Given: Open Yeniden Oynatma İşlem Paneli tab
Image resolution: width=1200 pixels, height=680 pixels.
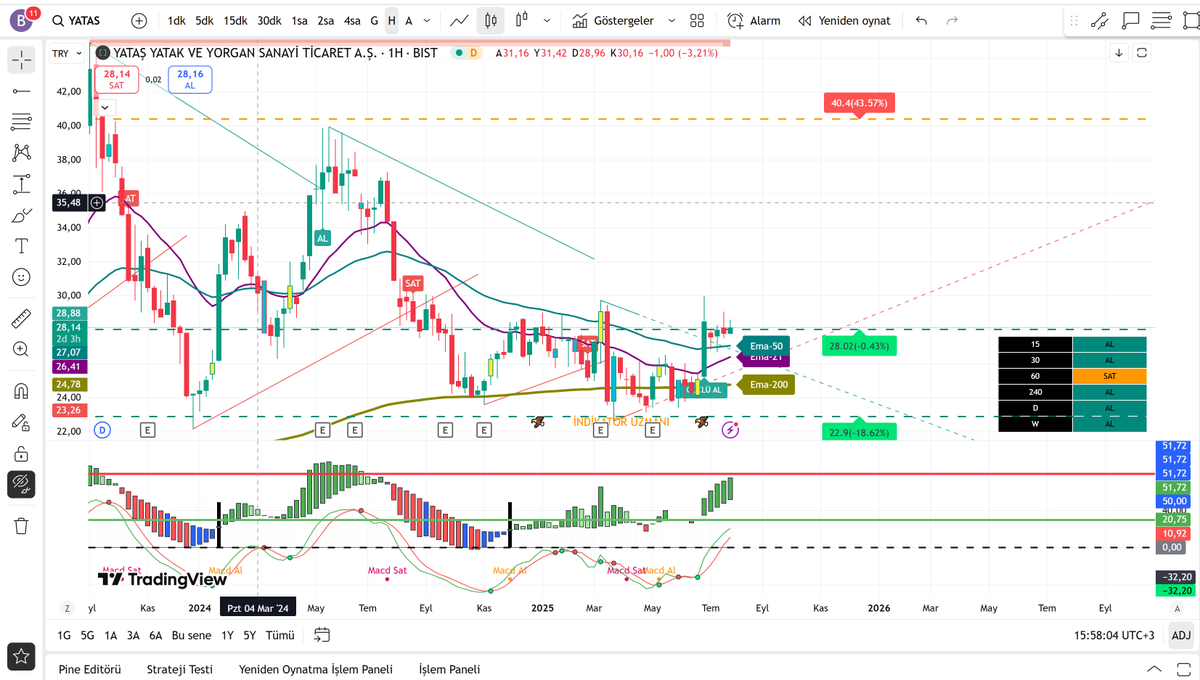Looking at the screenshot, I should pyautogui.click(x=316, y=669).
